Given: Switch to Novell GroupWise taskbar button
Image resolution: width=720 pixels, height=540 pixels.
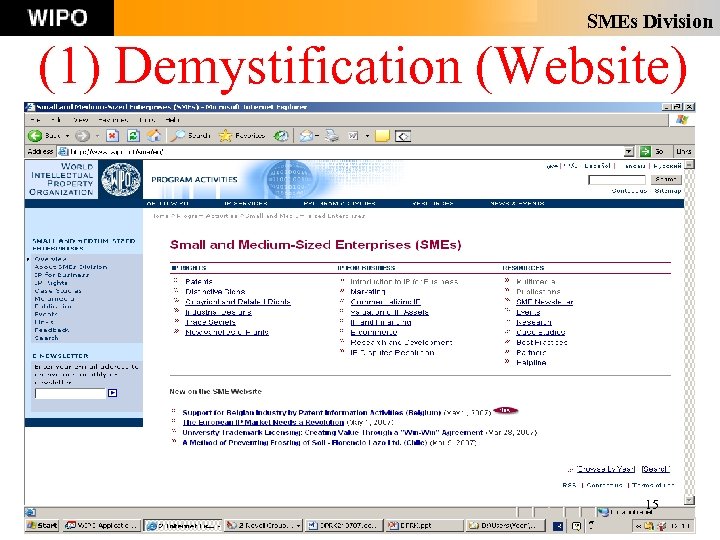Looking at the screenshot, I should (x=264, y=525).
